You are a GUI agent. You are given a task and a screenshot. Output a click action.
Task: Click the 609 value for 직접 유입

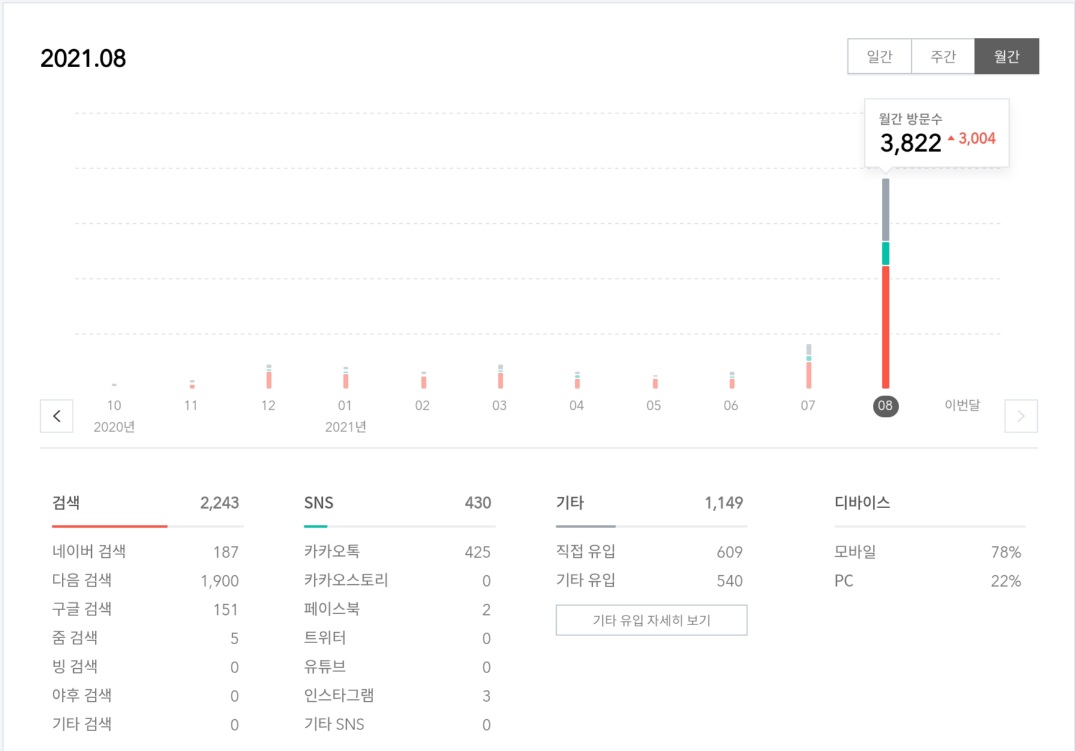coord(729,552)
